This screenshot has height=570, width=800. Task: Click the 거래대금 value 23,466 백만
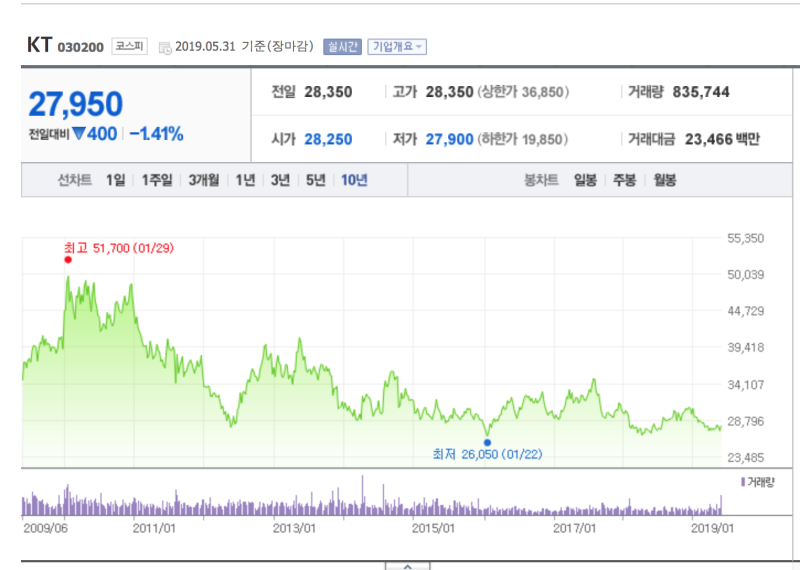[722, 139]
